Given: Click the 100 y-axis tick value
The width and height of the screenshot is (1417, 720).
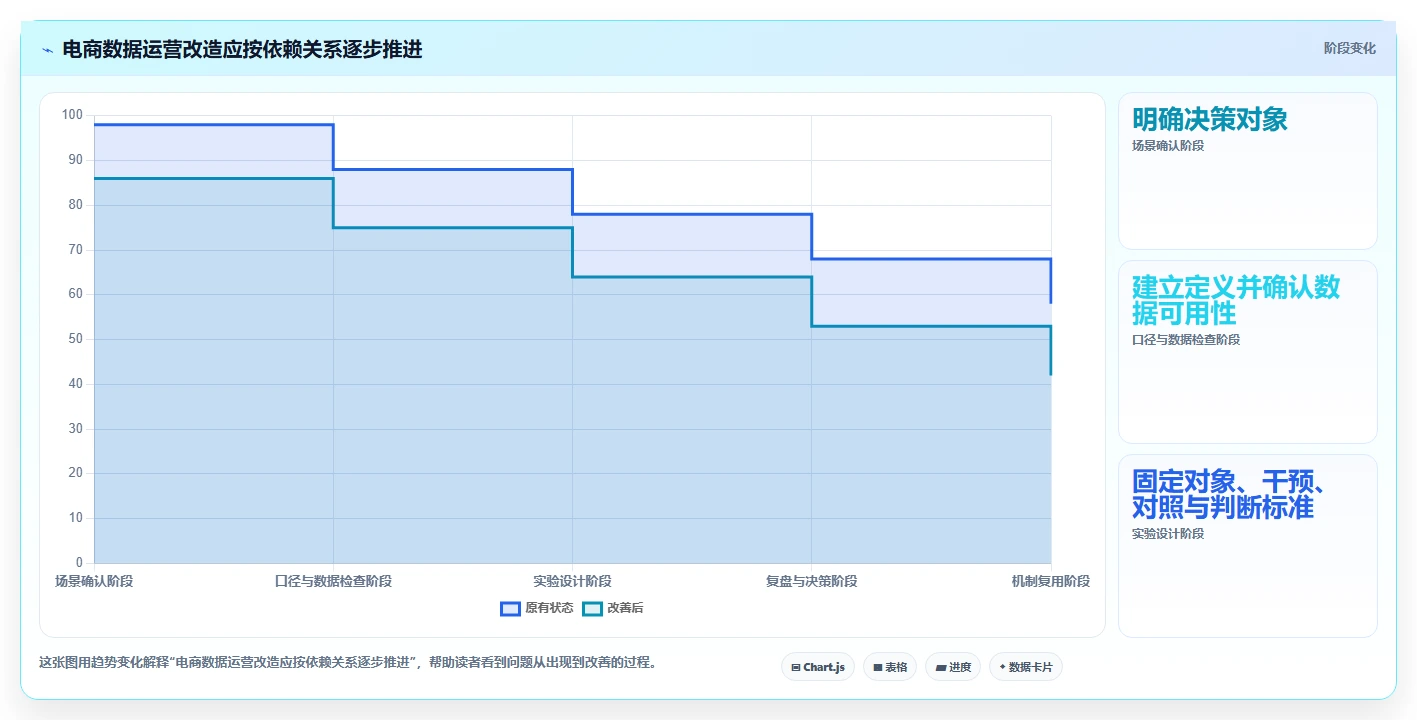Looking at the screenshot, I should 72,115.
